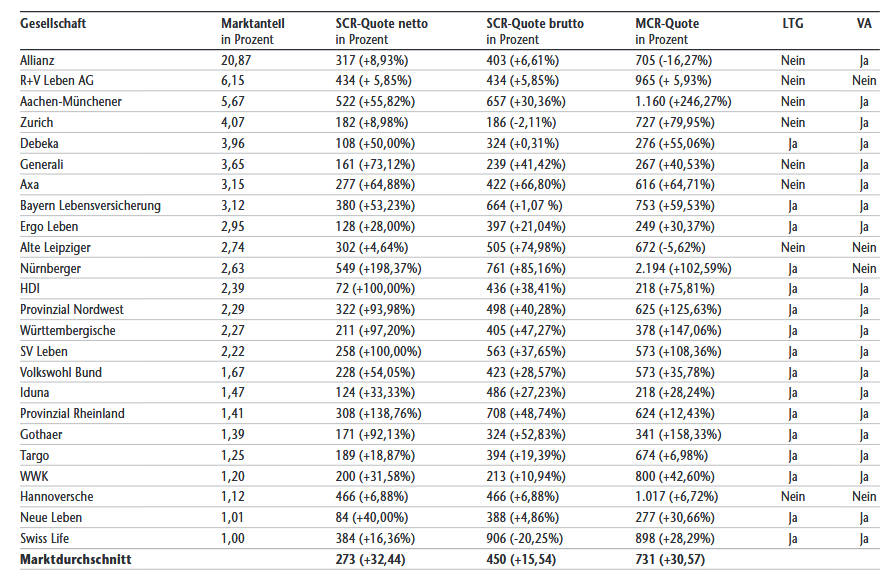This screenshot has width=896, height=583.
Task: Select the Marktdurchschnitt summary row label
Action: [75, 560]
